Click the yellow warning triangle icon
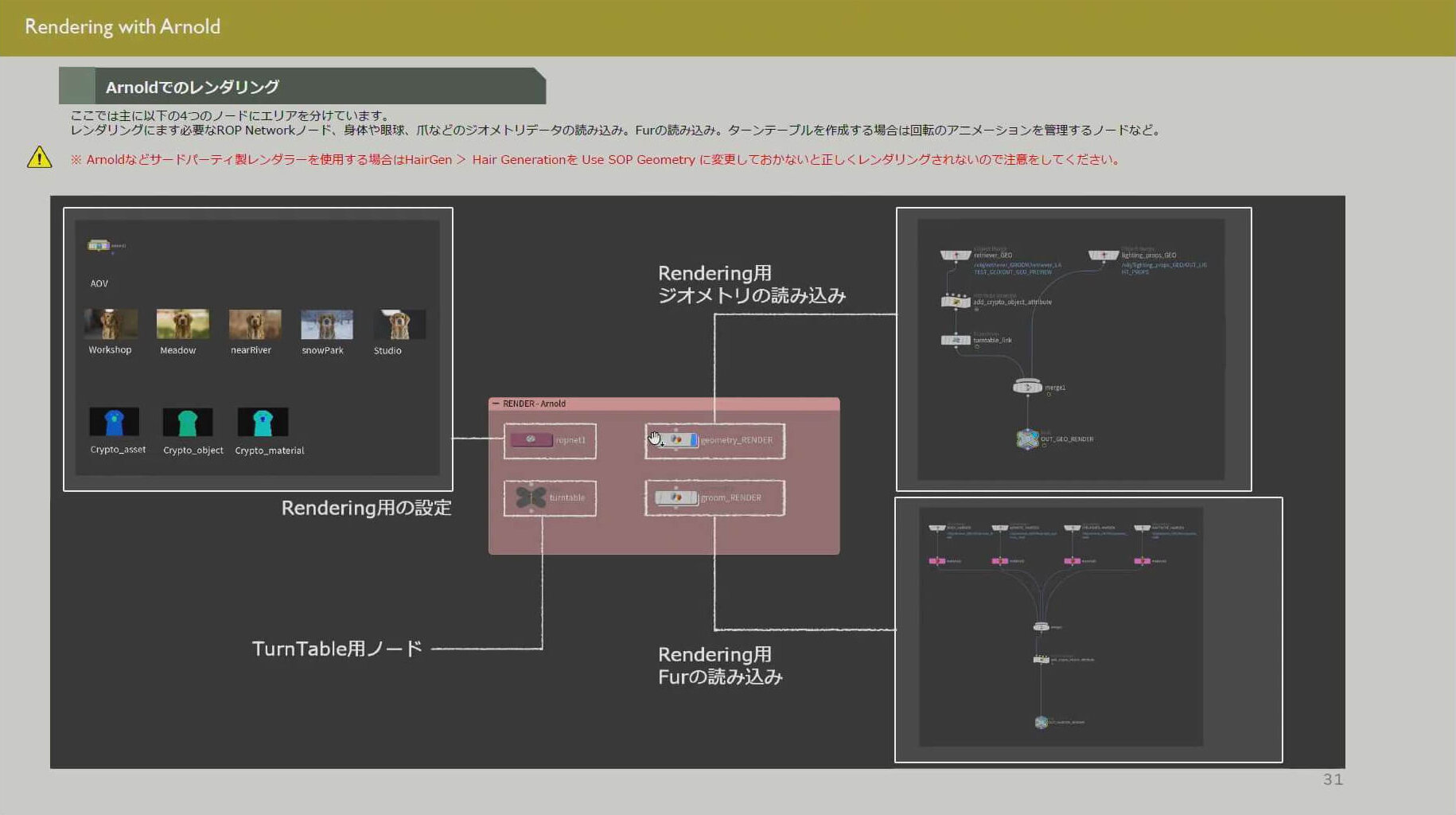Image resolution: width=1456 pixels, height=815 pixels. (x=39, y=158)
